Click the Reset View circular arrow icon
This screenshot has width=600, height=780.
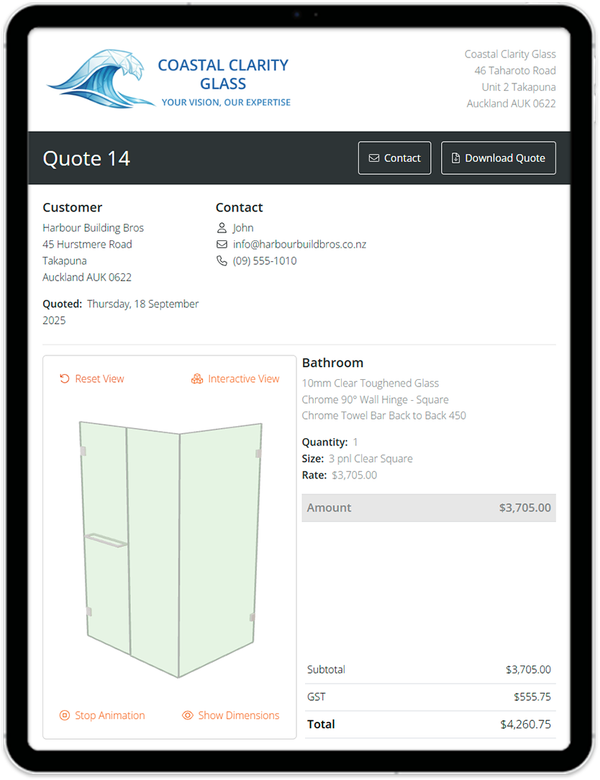click(65, 379)
